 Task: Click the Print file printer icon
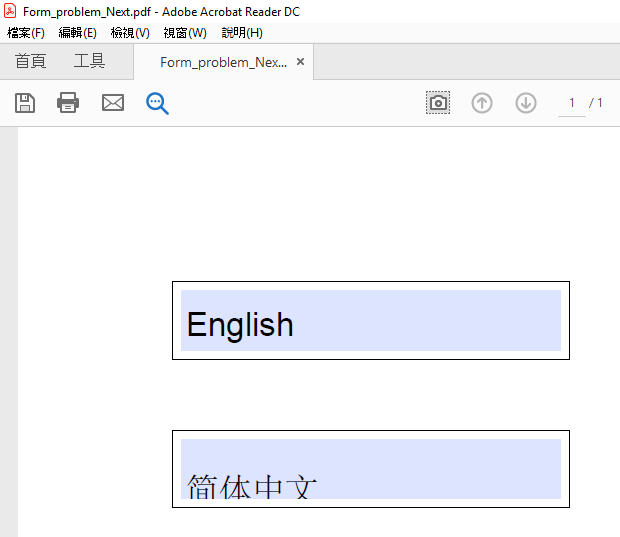point(68,103)
